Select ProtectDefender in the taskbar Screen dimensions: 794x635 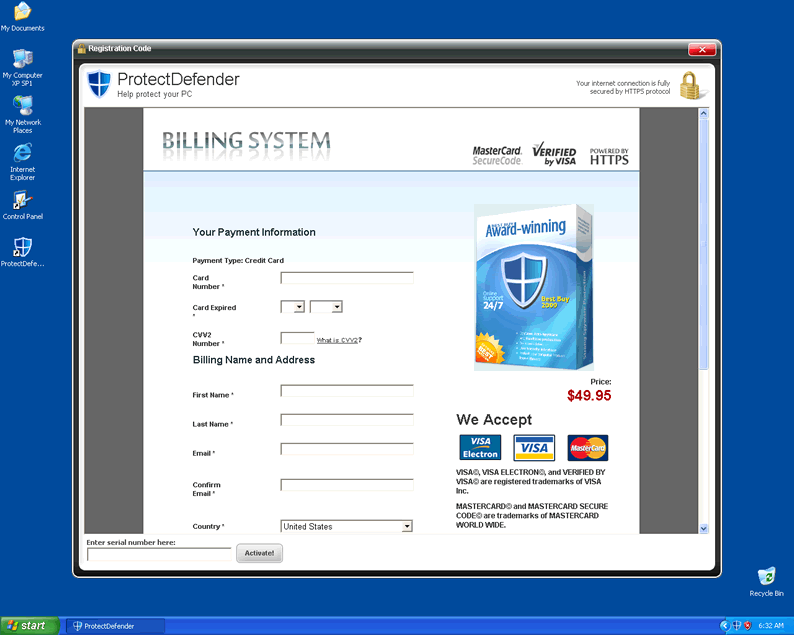point(110,626)
